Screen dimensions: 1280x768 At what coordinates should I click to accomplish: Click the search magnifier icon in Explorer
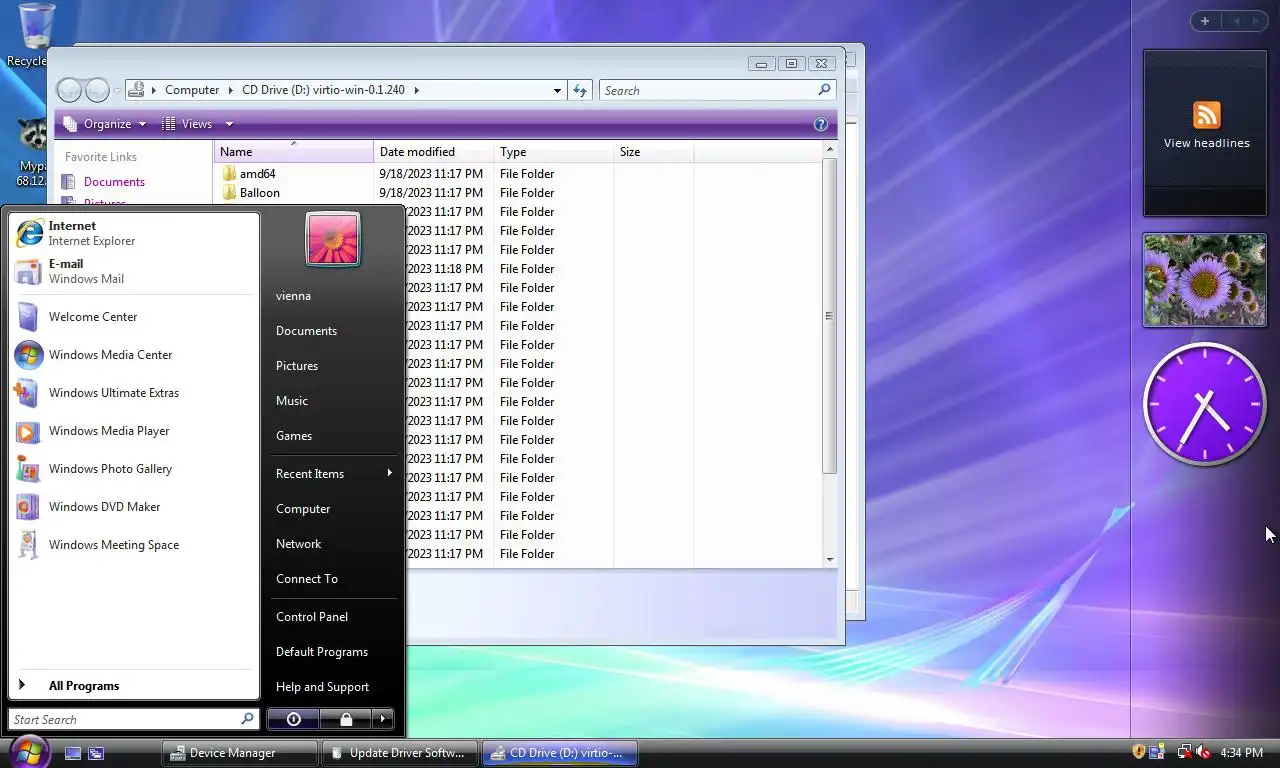(824, 90)
